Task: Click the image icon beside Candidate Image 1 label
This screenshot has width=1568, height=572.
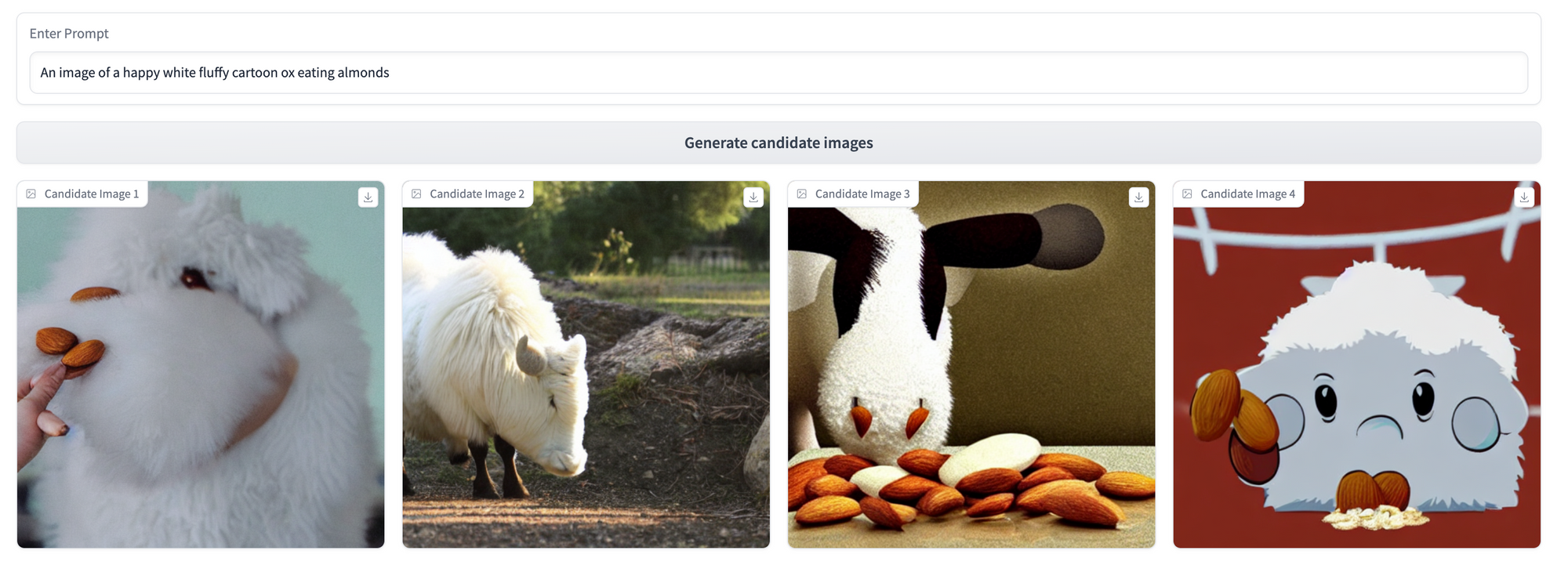Action: 31,194
